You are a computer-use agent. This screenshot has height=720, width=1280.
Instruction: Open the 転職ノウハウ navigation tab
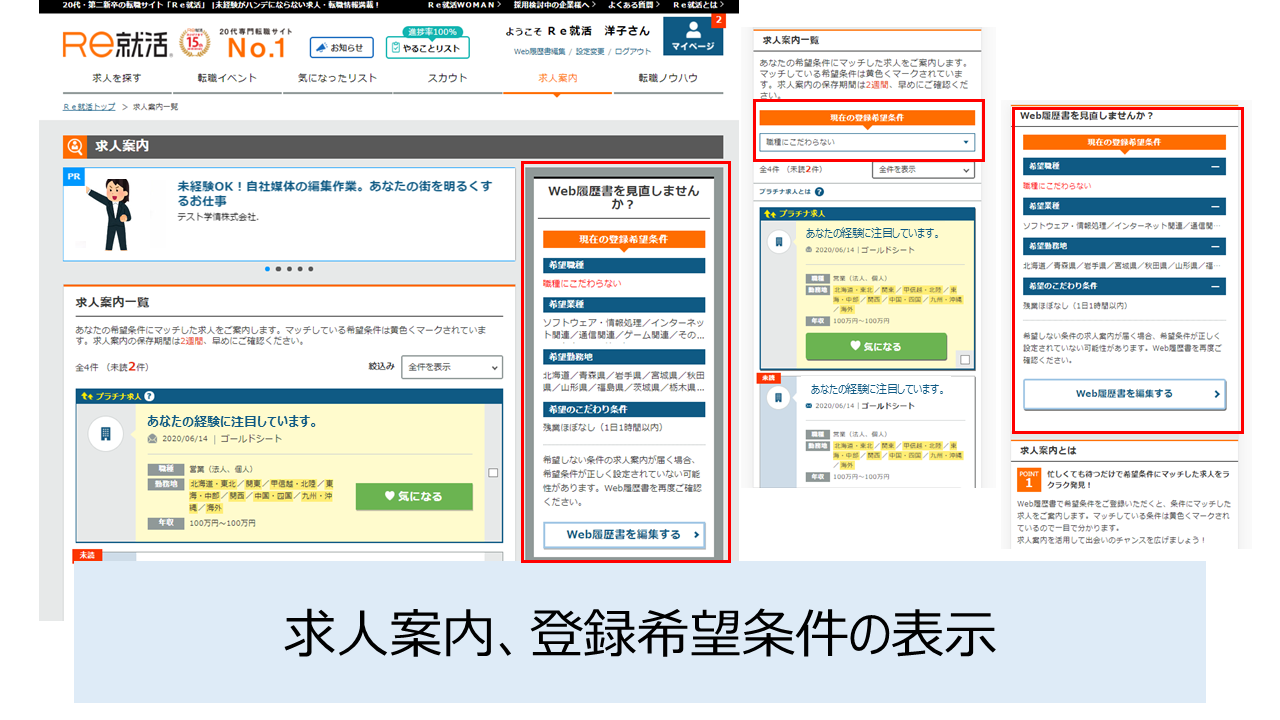(x=668, y=78)
